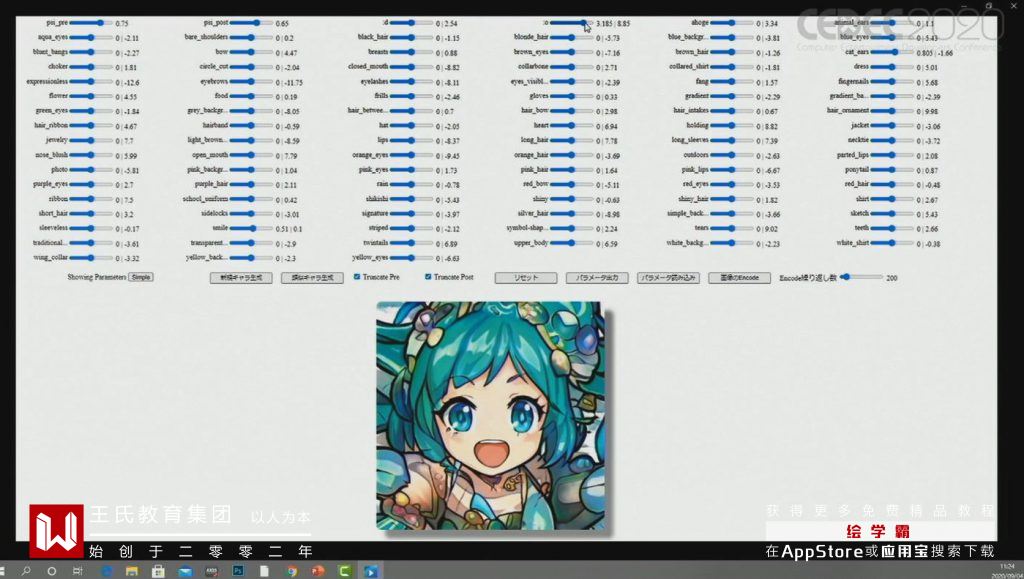
Task: Adjust the yellow_eyes slider
Action: coord(411,258)
